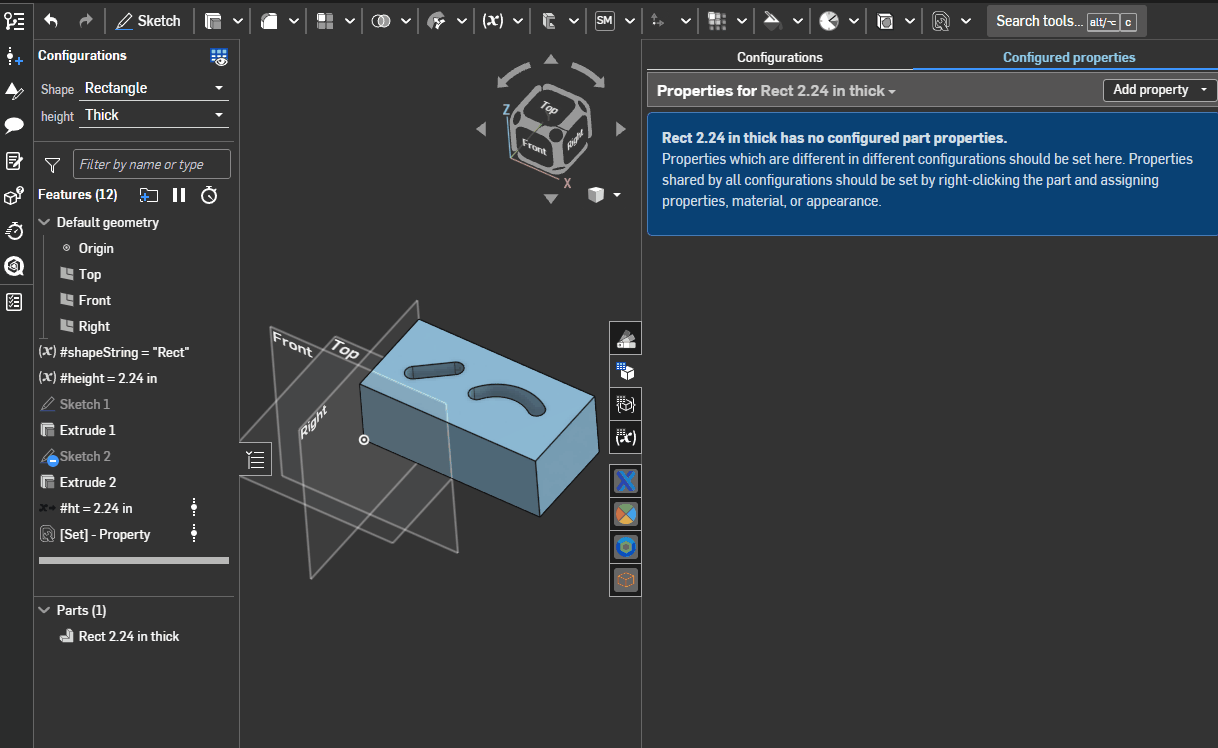Open the Shape dropdown showing Rectangle

[x=154, y=88]
